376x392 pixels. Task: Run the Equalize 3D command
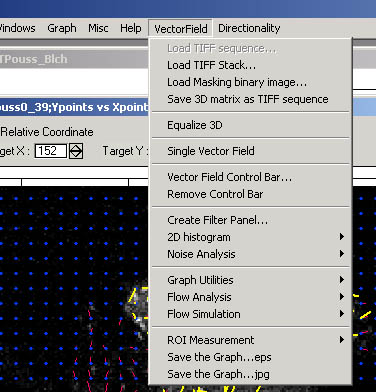coord(251,125)
